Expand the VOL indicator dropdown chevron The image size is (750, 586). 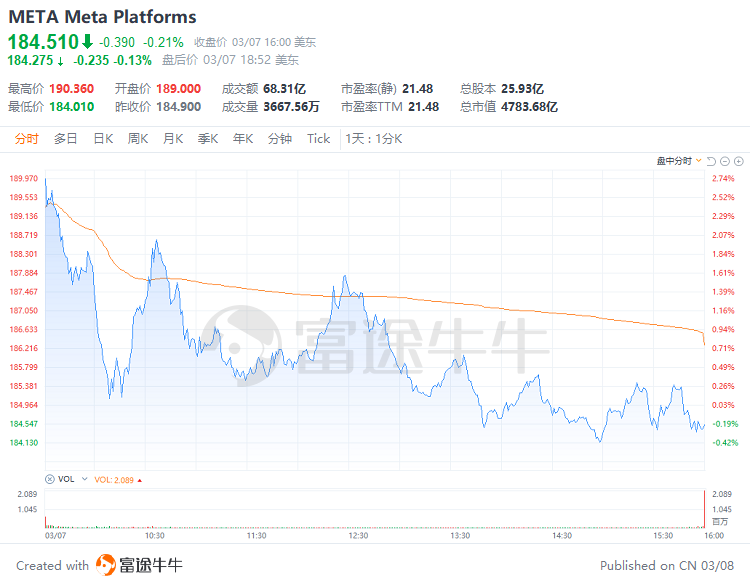coord(85,479)
